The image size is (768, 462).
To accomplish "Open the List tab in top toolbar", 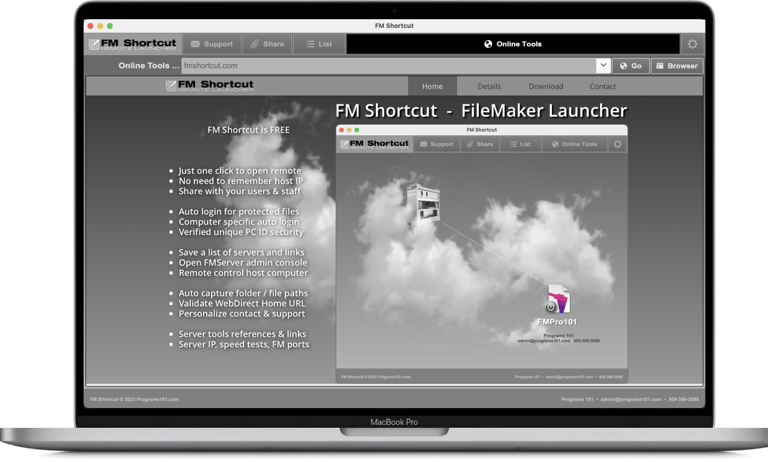I will pyautogui.click(x=319, y=44).
